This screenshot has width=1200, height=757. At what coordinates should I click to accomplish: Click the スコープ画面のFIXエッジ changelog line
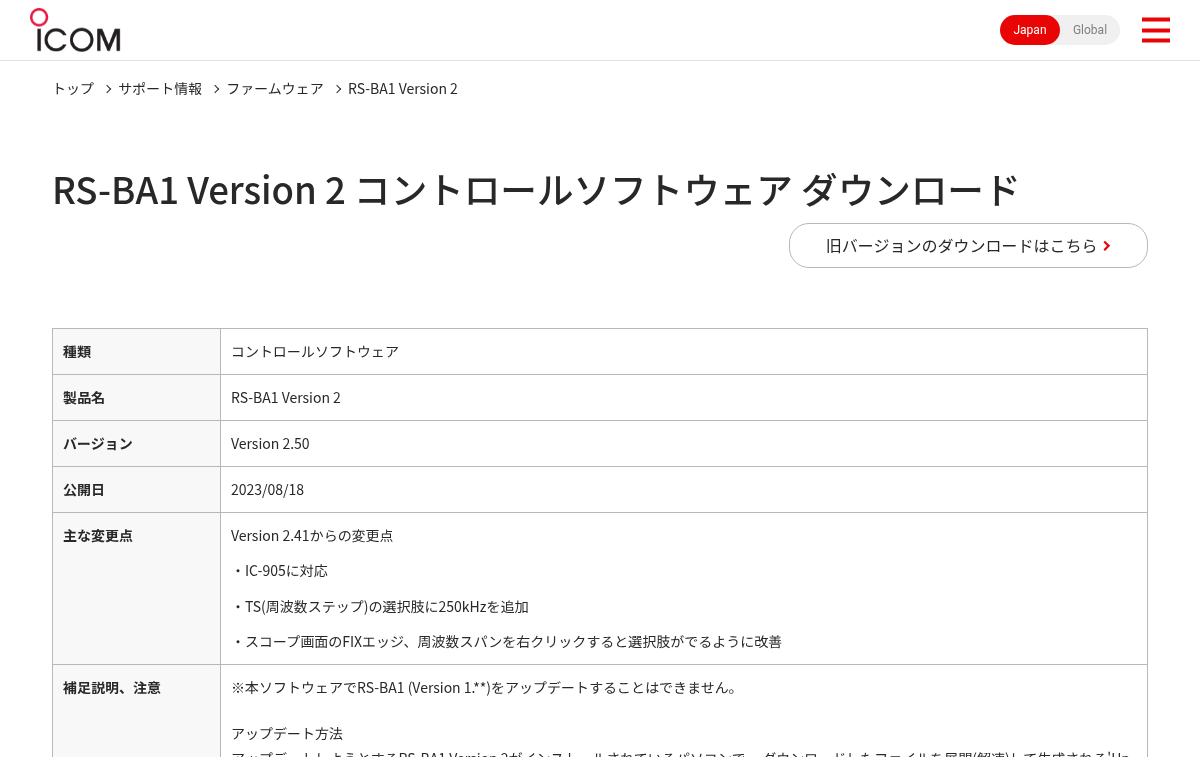[506, 642]
